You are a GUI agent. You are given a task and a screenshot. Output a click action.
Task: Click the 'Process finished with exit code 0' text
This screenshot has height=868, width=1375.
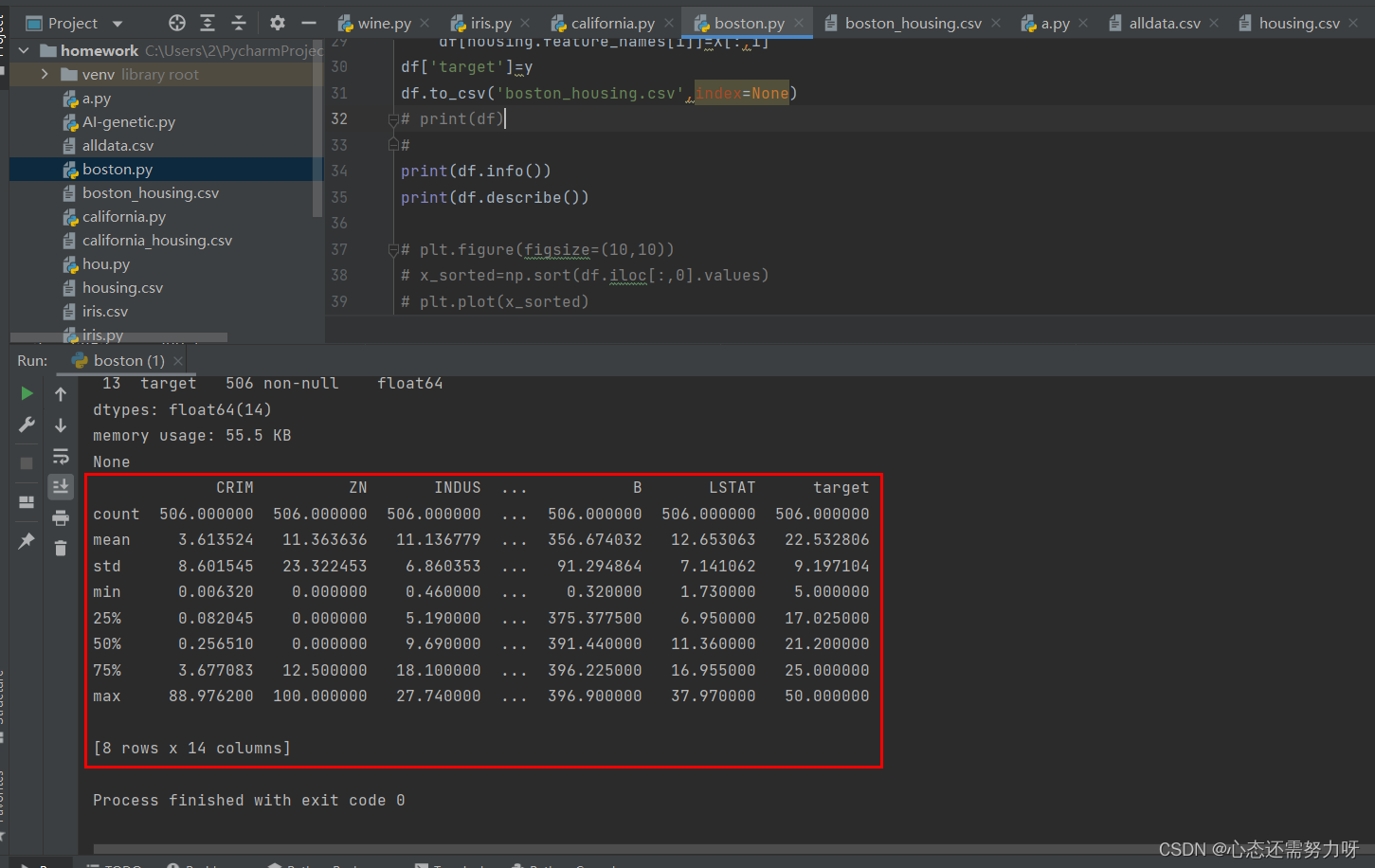pos(249,801)
